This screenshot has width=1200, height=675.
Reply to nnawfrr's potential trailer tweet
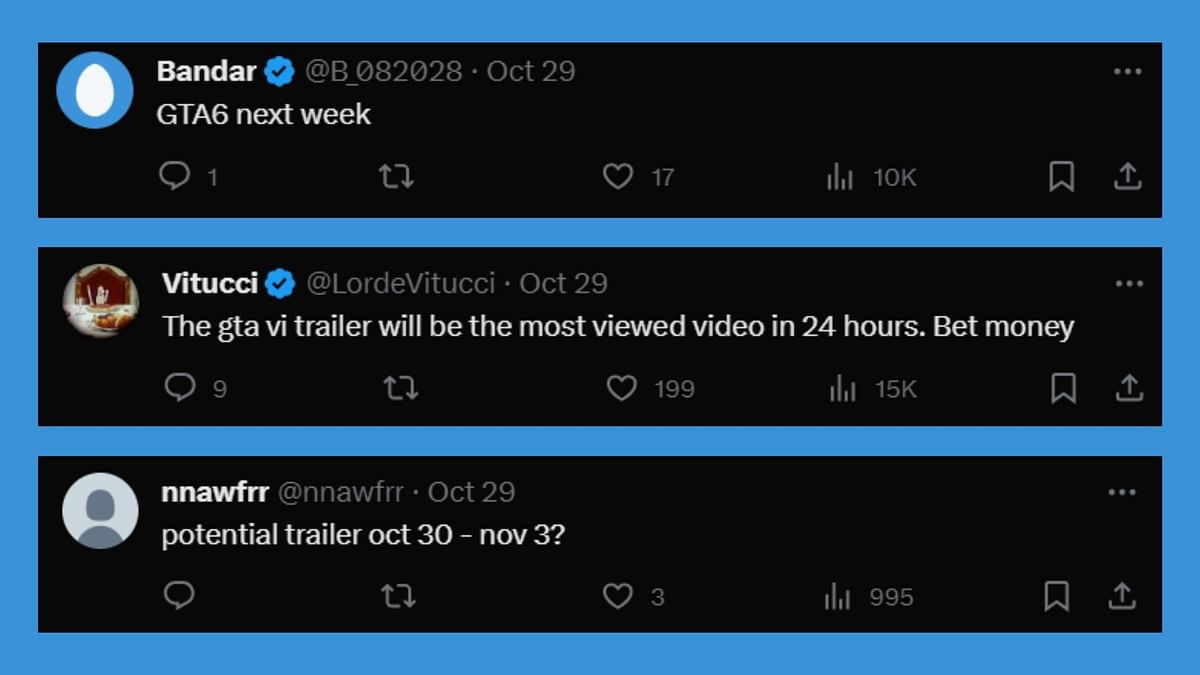pos(178,596)
